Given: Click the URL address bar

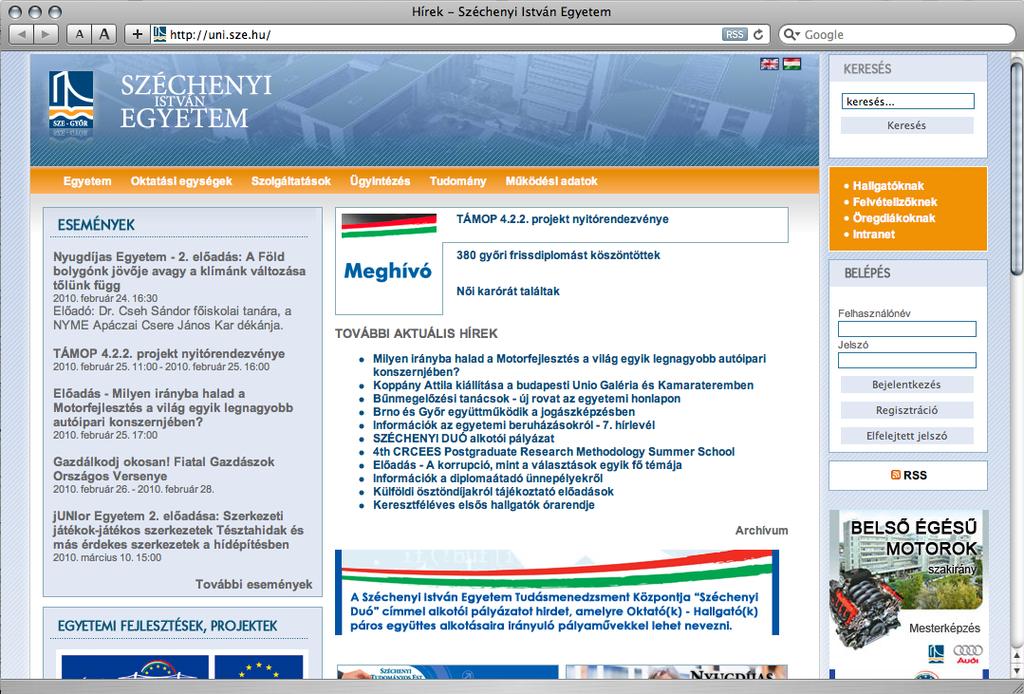Looking at the screenshot, I should tap(444, 35).
